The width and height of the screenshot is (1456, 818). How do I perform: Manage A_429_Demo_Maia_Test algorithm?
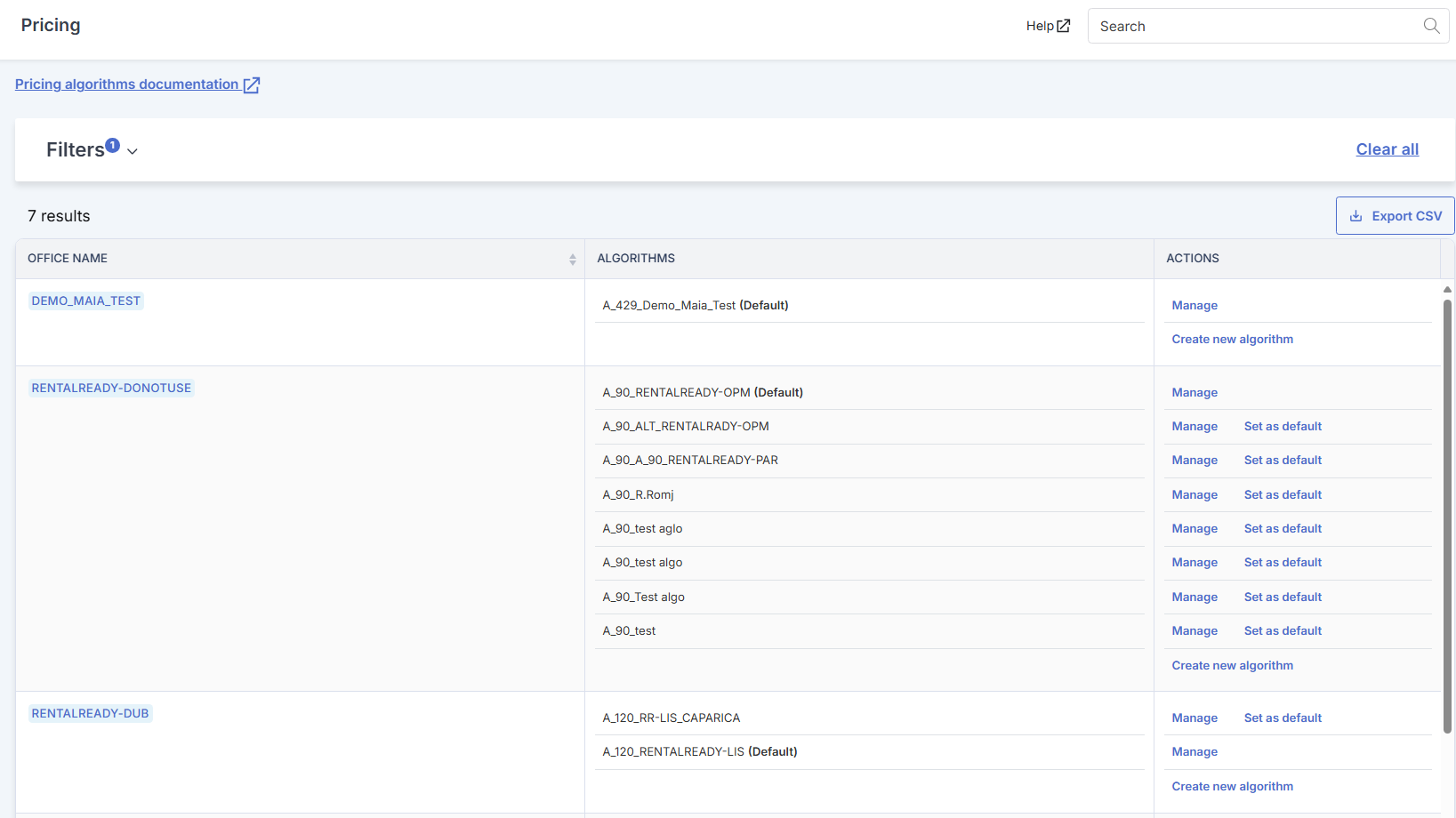pos(1195,305)
